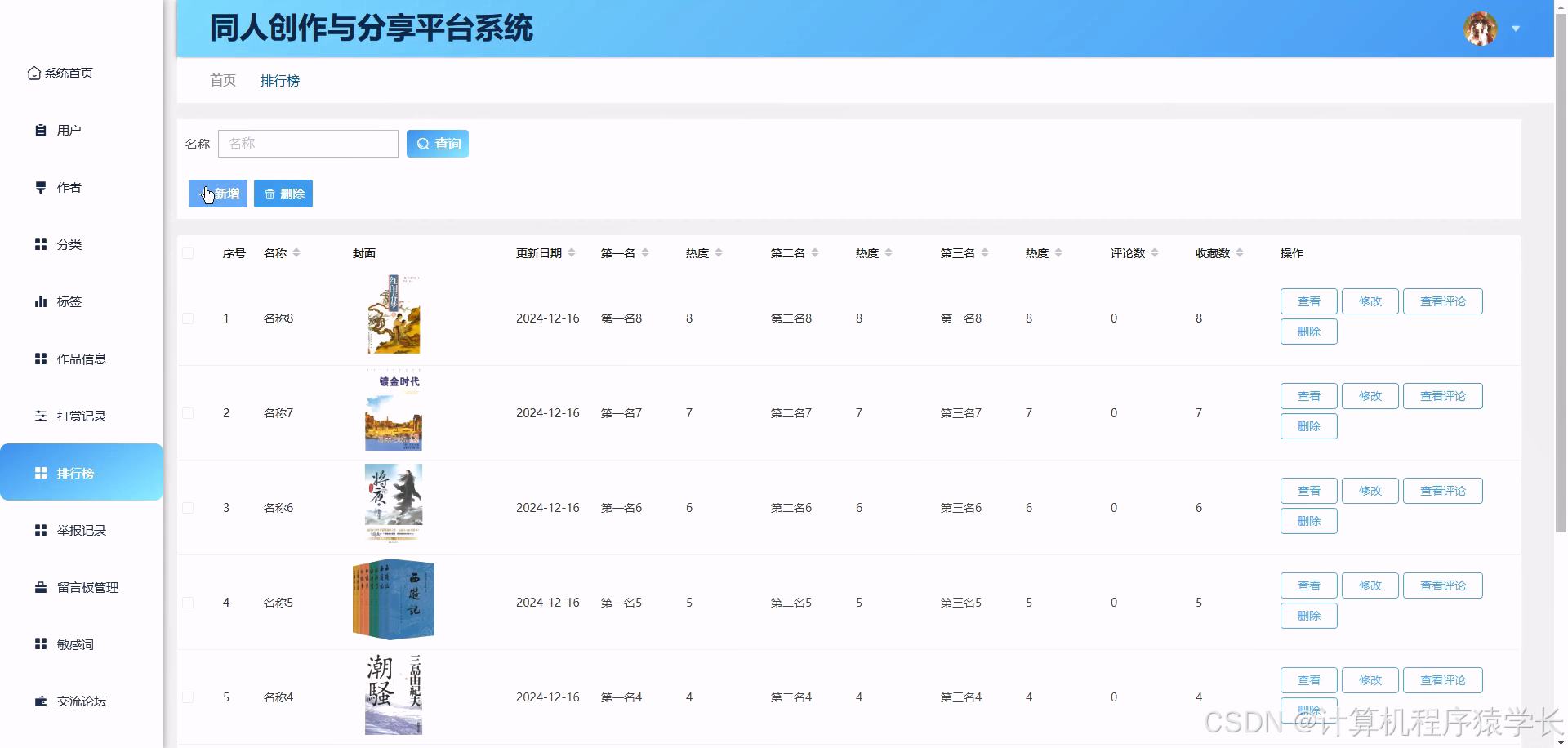The image size is (1568, 748).
Task: Click the 打赏记录 reward records icon
Action: pos(41,415)
